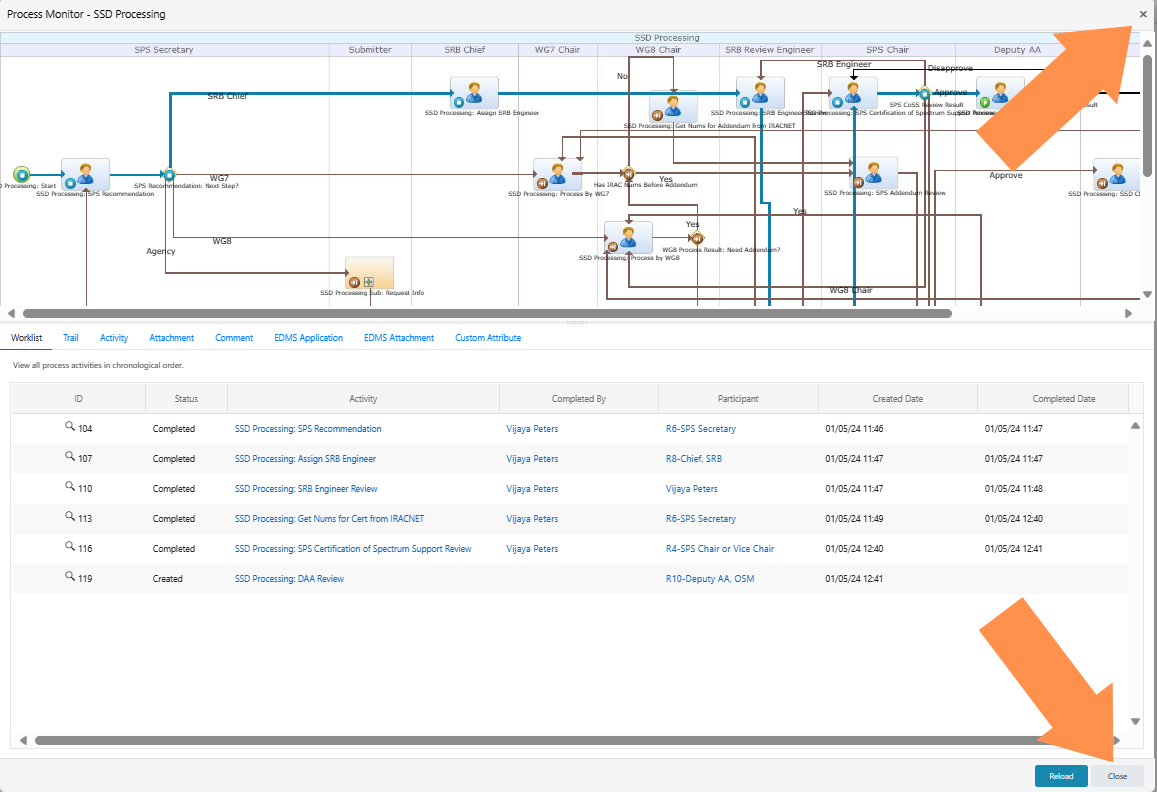Viewport: 1157px width, 792px height.
Task: Switch to the Trail tab
Action: (70, 337)
